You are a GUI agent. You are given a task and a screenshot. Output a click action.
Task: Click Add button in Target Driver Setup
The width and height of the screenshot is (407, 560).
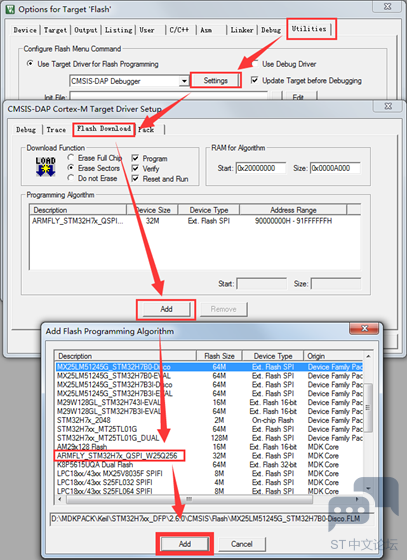click(166, 309)
